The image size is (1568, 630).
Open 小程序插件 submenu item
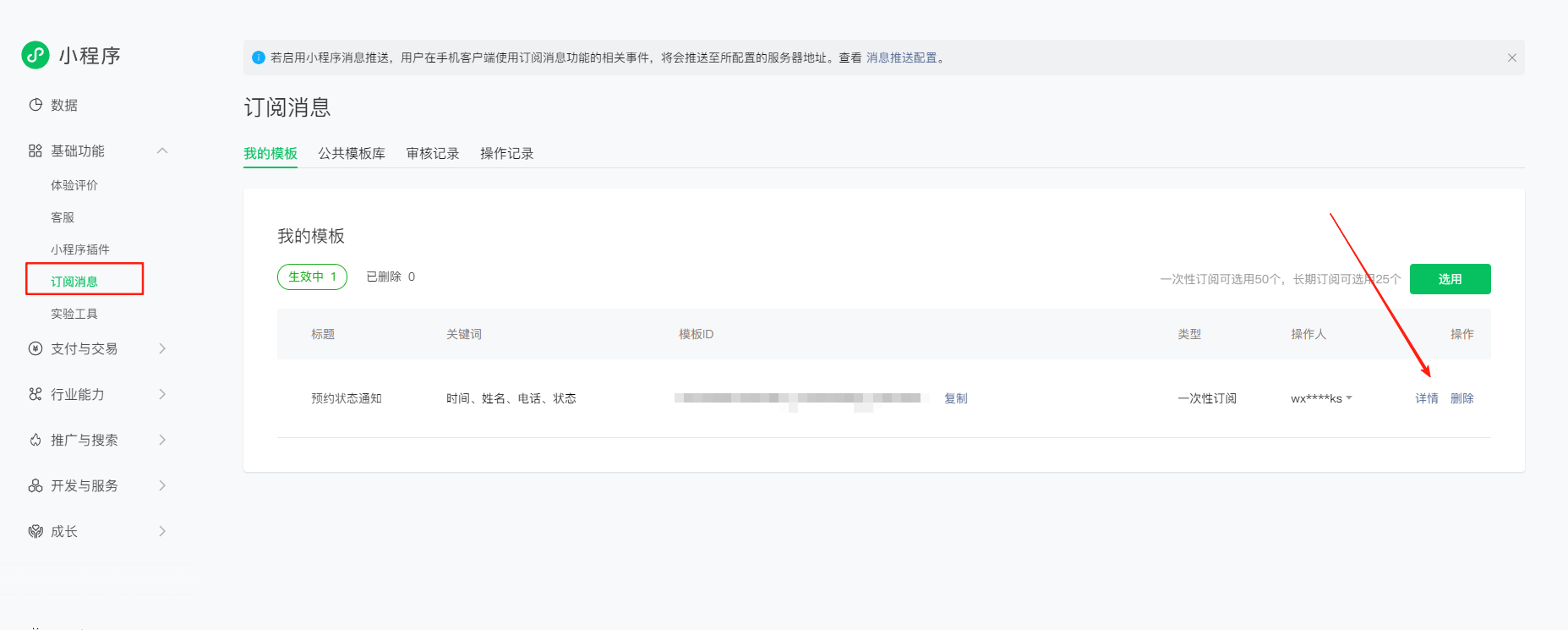(x=80, y=249)
